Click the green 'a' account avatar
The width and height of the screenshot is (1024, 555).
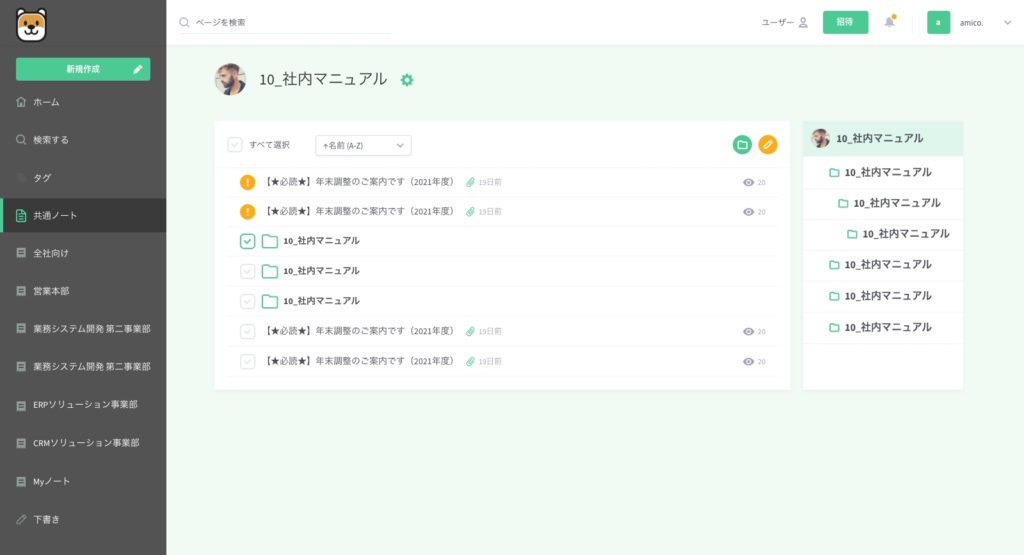tap(938, 22)
